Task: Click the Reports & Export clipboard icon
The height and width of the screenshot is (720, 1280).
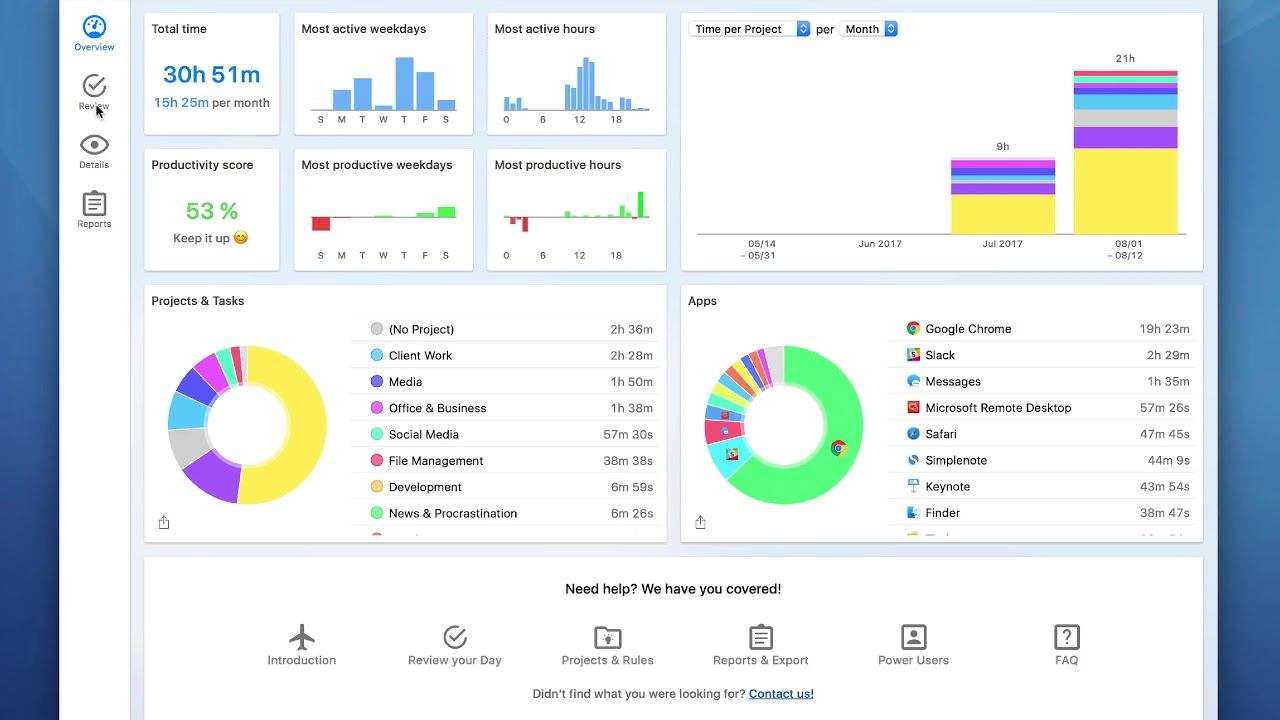Action: tap(761, 637)
